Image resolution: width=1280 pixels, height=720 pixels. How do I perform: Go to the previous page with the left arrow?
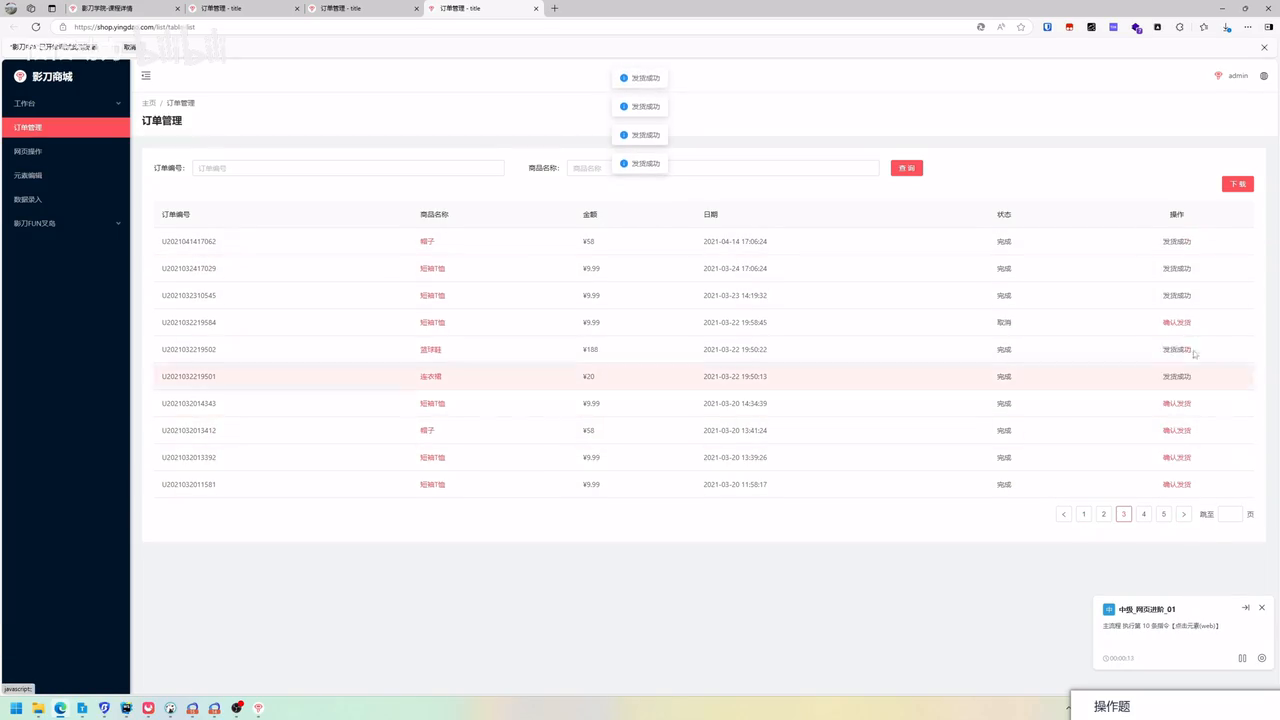(1064, 514)
